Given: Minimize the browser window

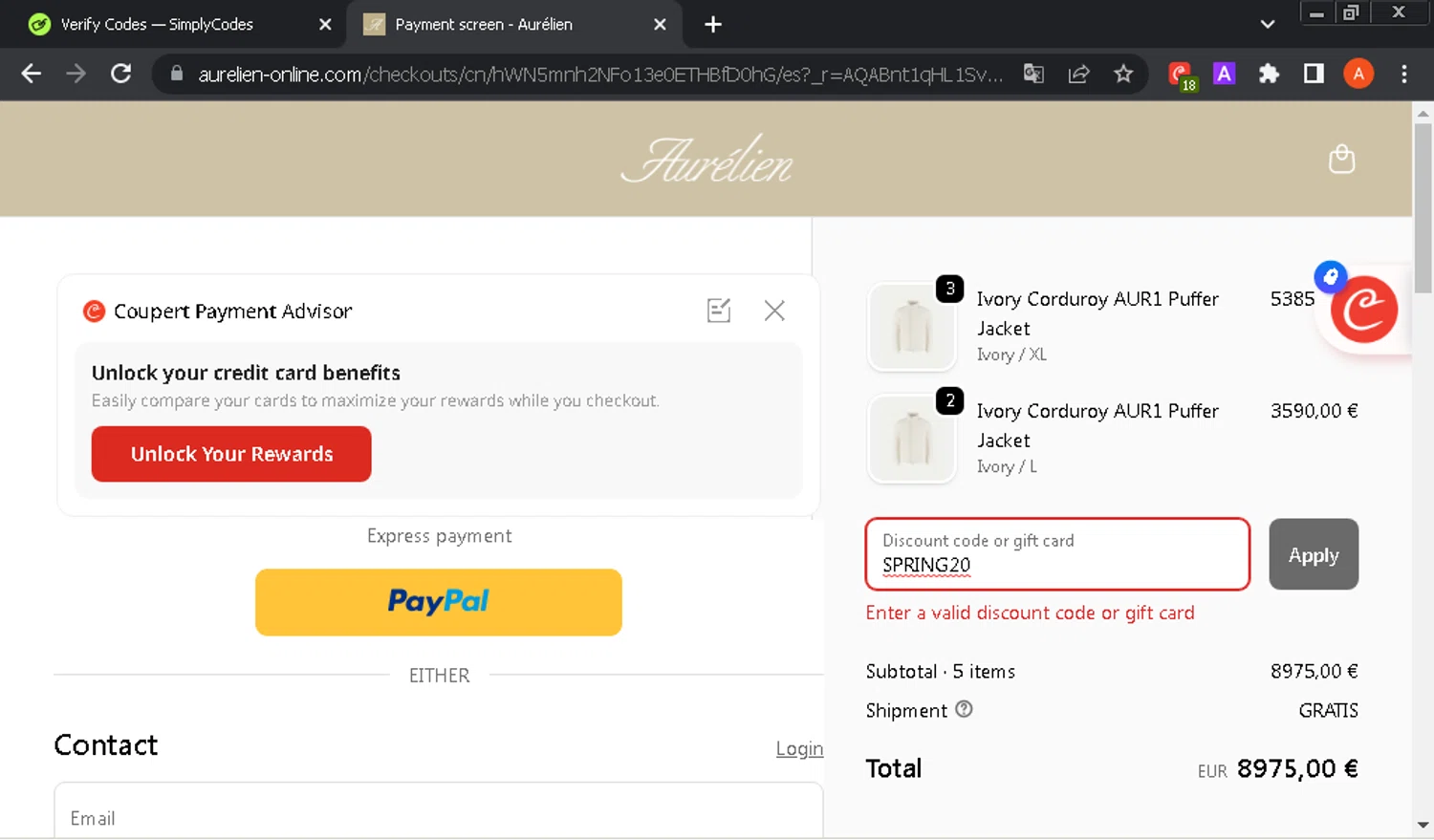Looking at the screenshot, I should click(1316, 12).
